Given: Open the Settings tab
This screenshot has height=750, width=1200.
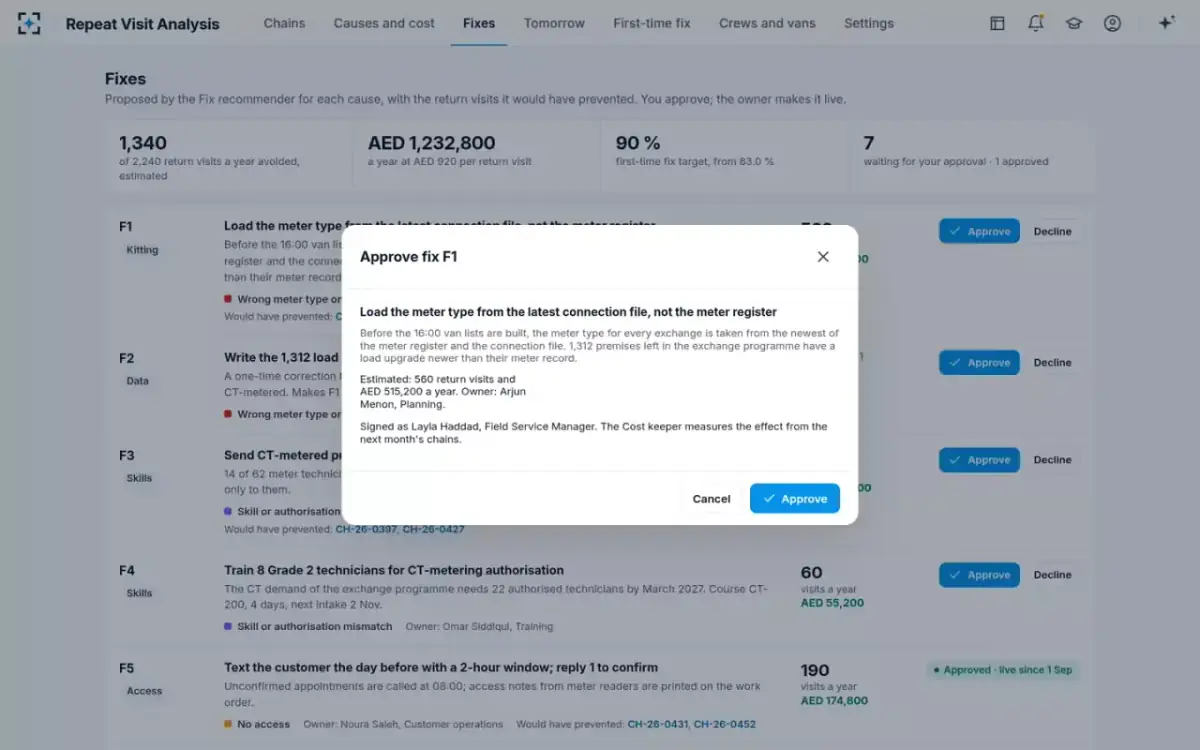Looking at the screenshot, I should (869, 23).
